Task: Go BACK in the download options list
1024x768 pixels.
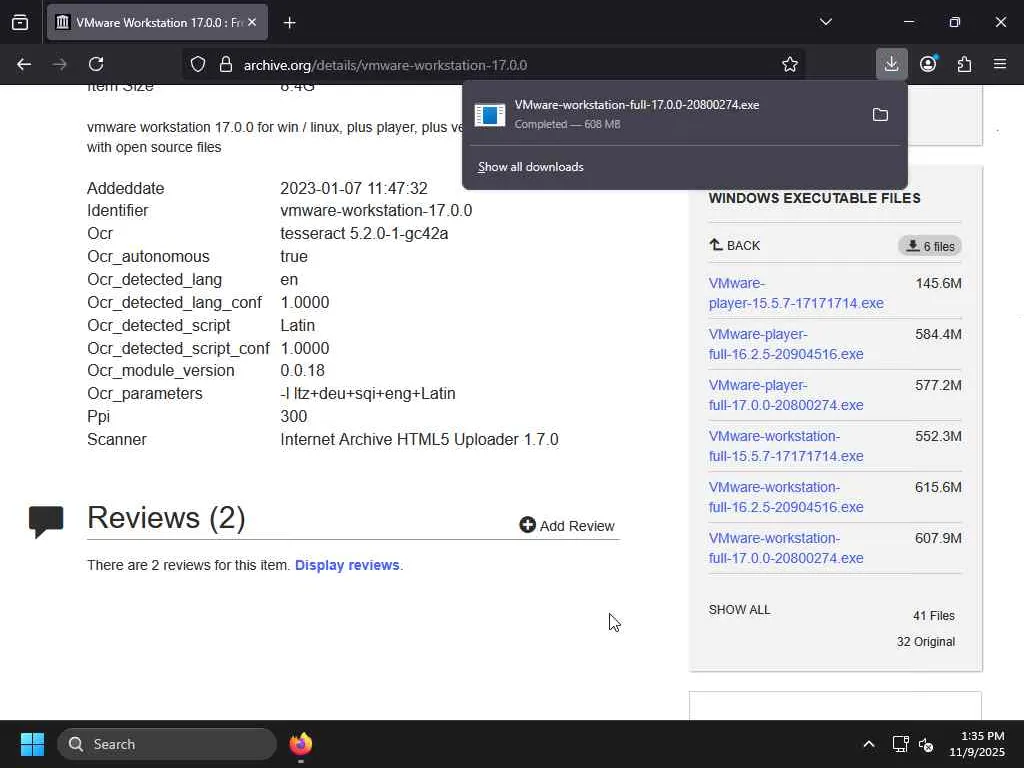Action: click(735, 246)
